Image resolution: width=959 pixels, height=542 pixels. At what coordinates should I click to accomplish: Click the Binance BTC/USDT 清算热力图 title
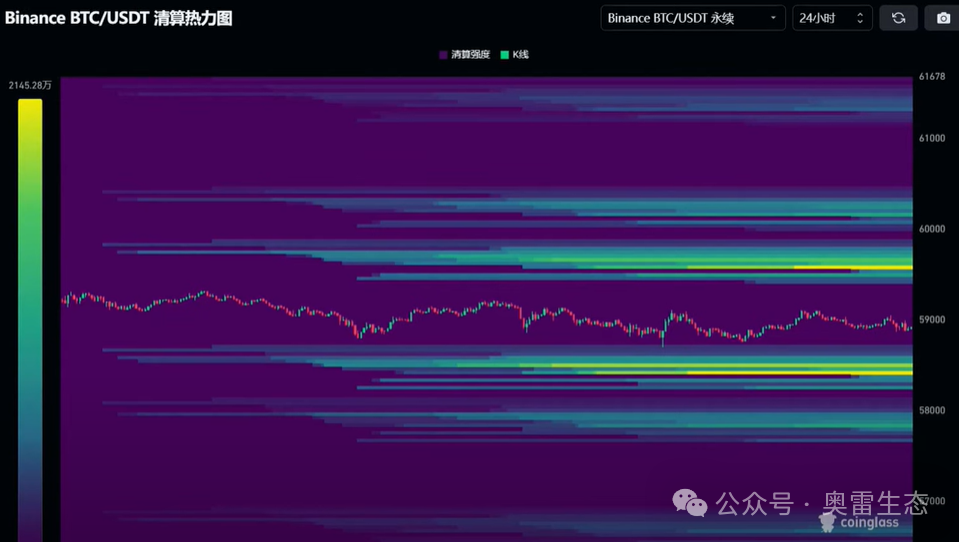coord(119,18)
